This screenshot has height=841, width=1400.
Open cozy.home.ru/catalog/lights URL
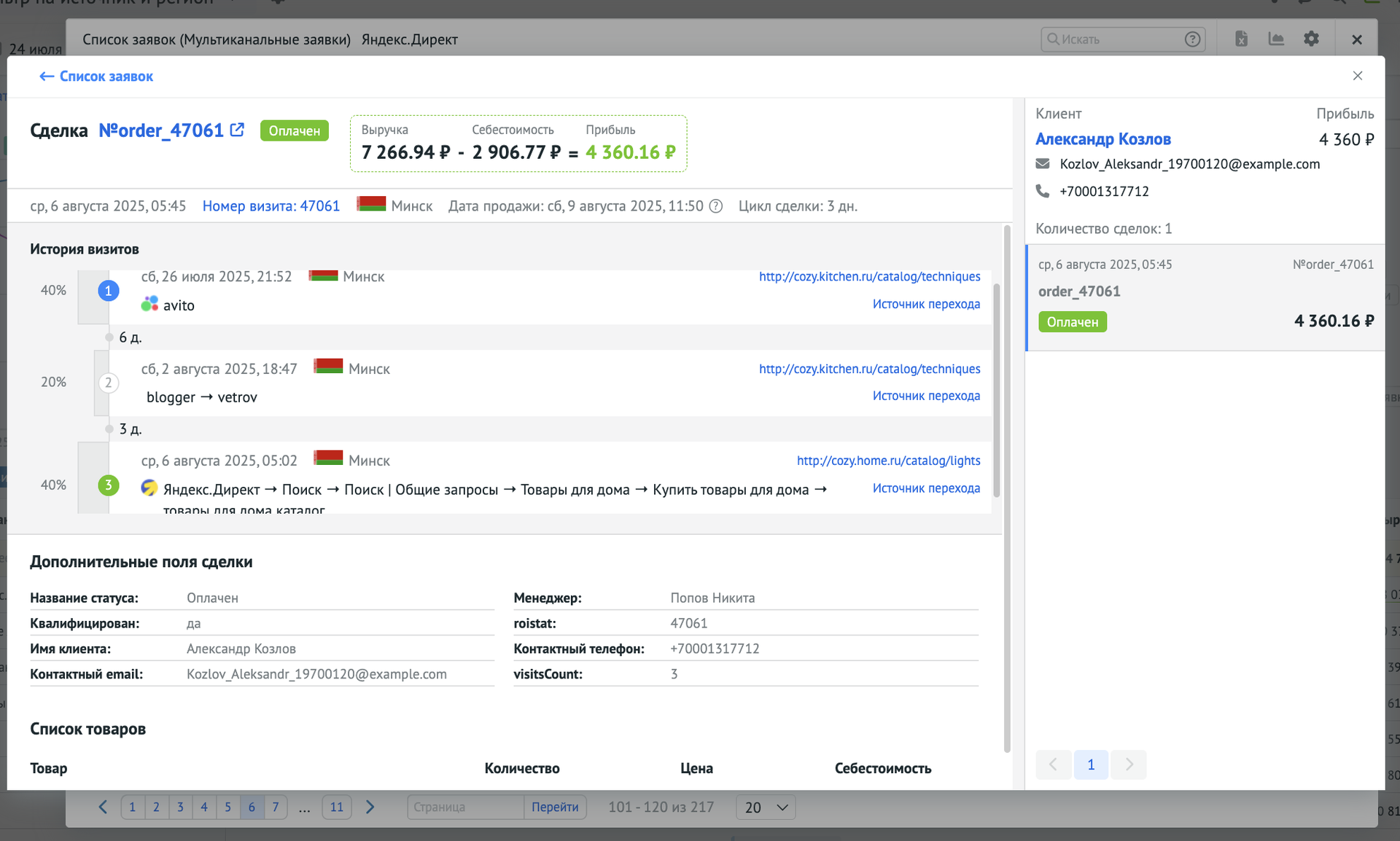tap(888, 461)
